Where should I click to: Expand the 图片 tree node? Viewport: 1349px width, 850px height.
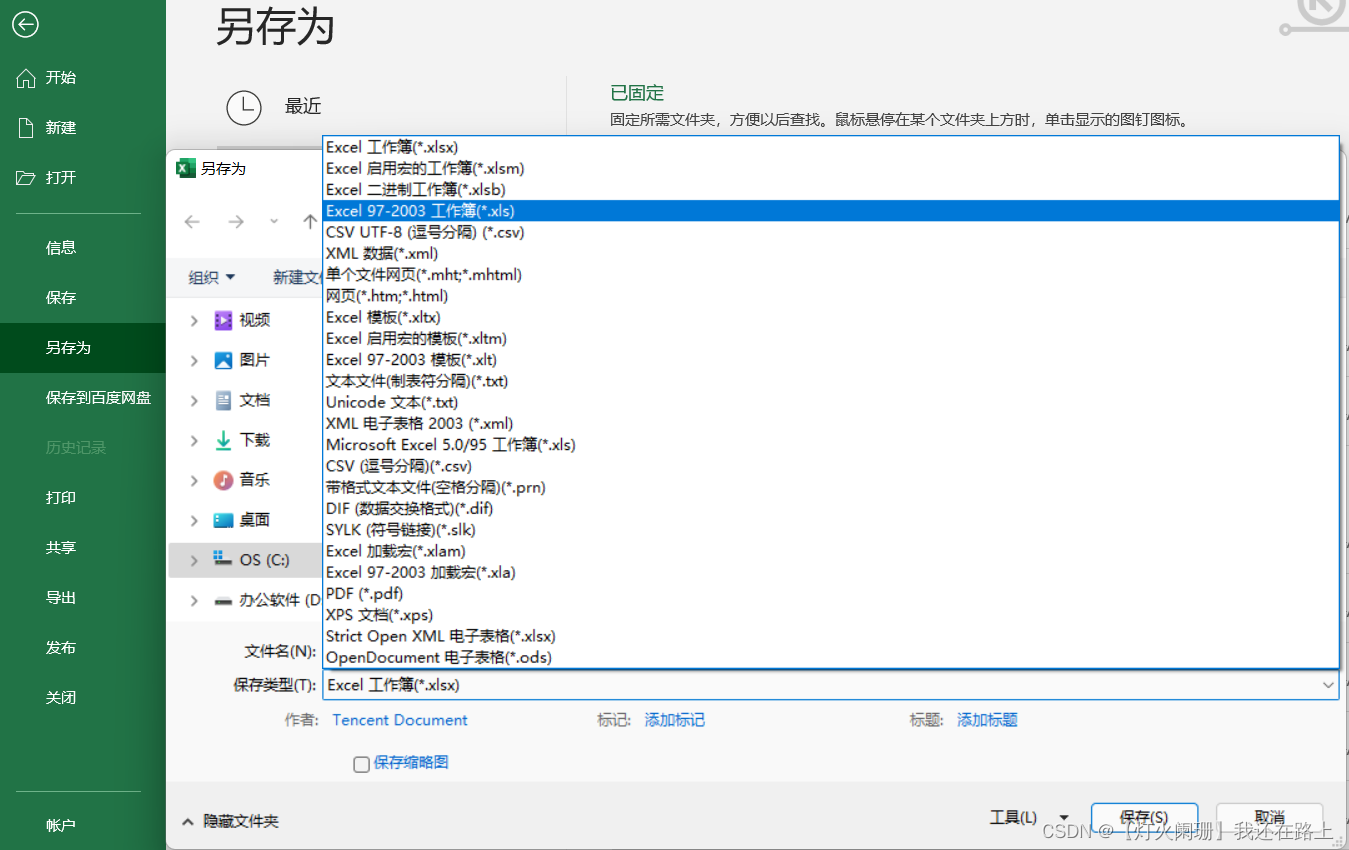coord(194,360)
